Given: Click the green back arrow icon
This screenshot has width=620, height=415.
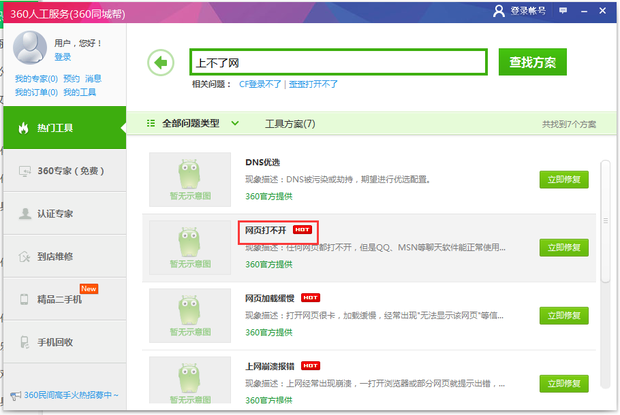Looking at the screenshot, I should 160,63.
